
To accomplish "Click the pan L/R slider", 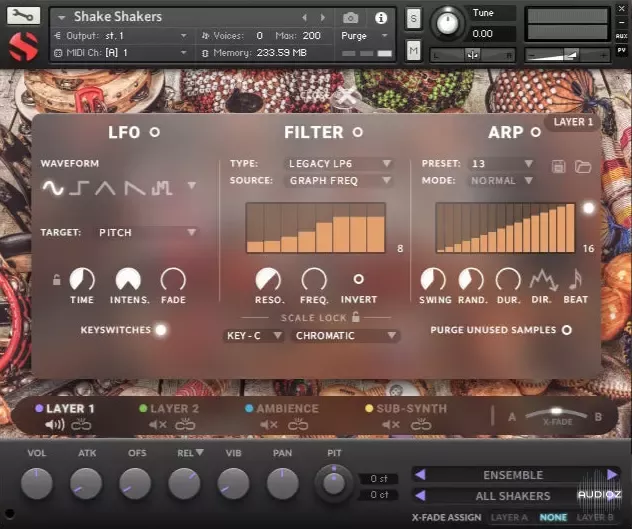I will [472, 54].
